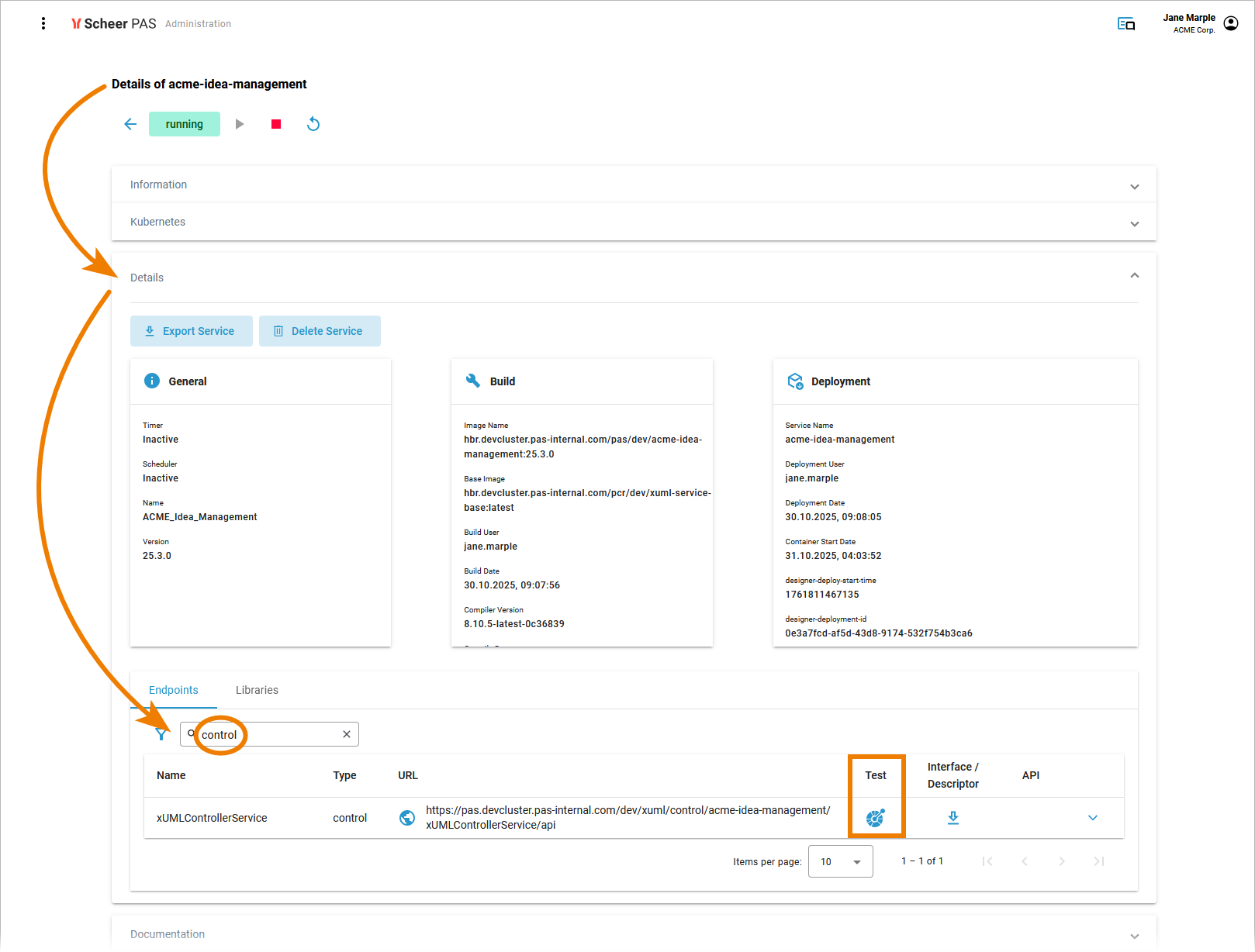Viewport: 1255px width, 952px height.
Task: Select the designer-deploy-start-time value 1761811467135
Action: 822,595
